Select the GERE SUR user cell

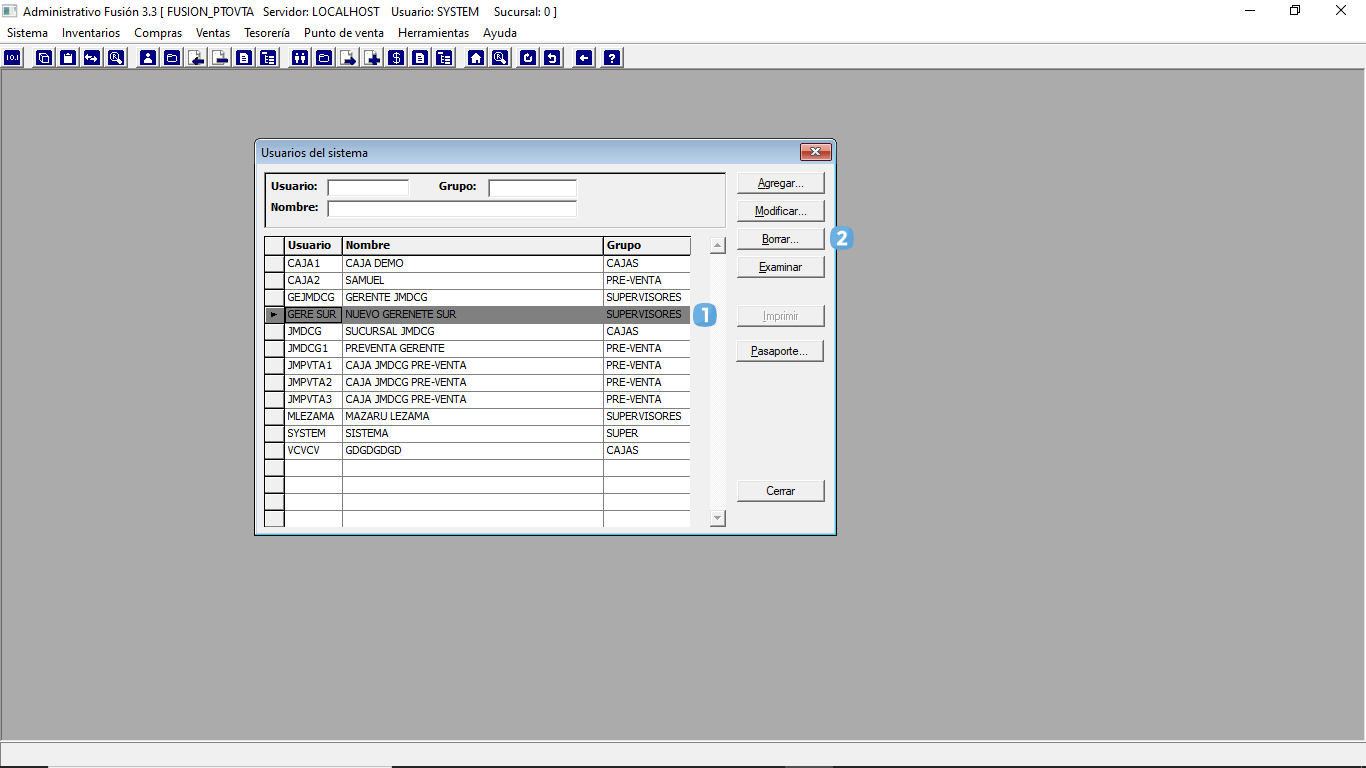314,315
